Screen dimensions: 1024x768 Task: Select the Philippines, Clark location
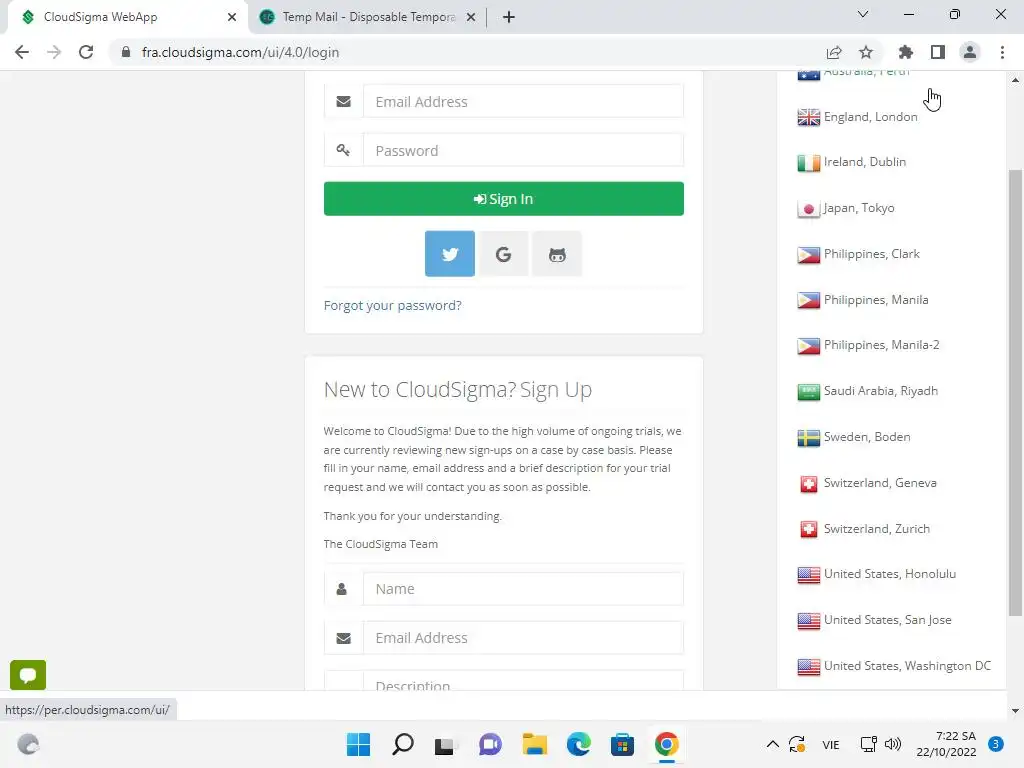coord(872,254)
